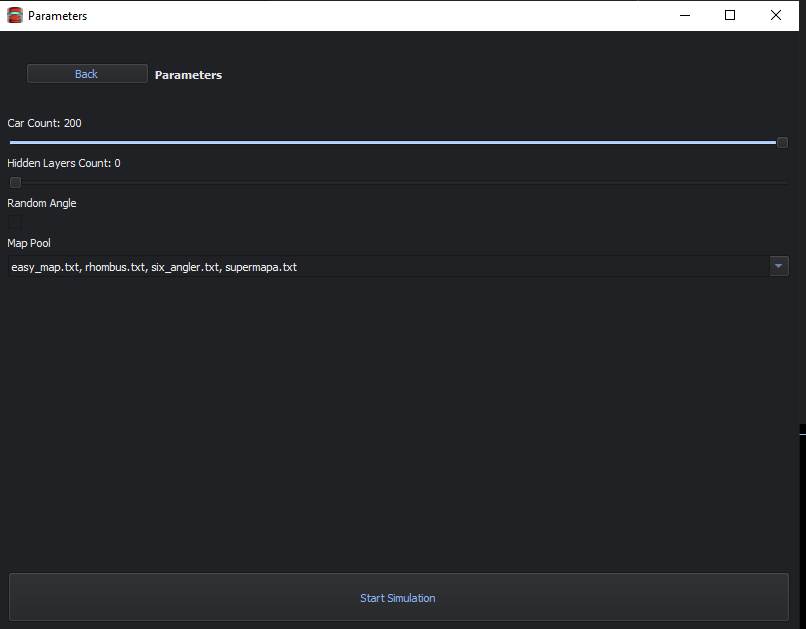Viewport: 806px width, 629px height.
Task: Enable the Random Angle checkbox
Action: tap(15, 222)
